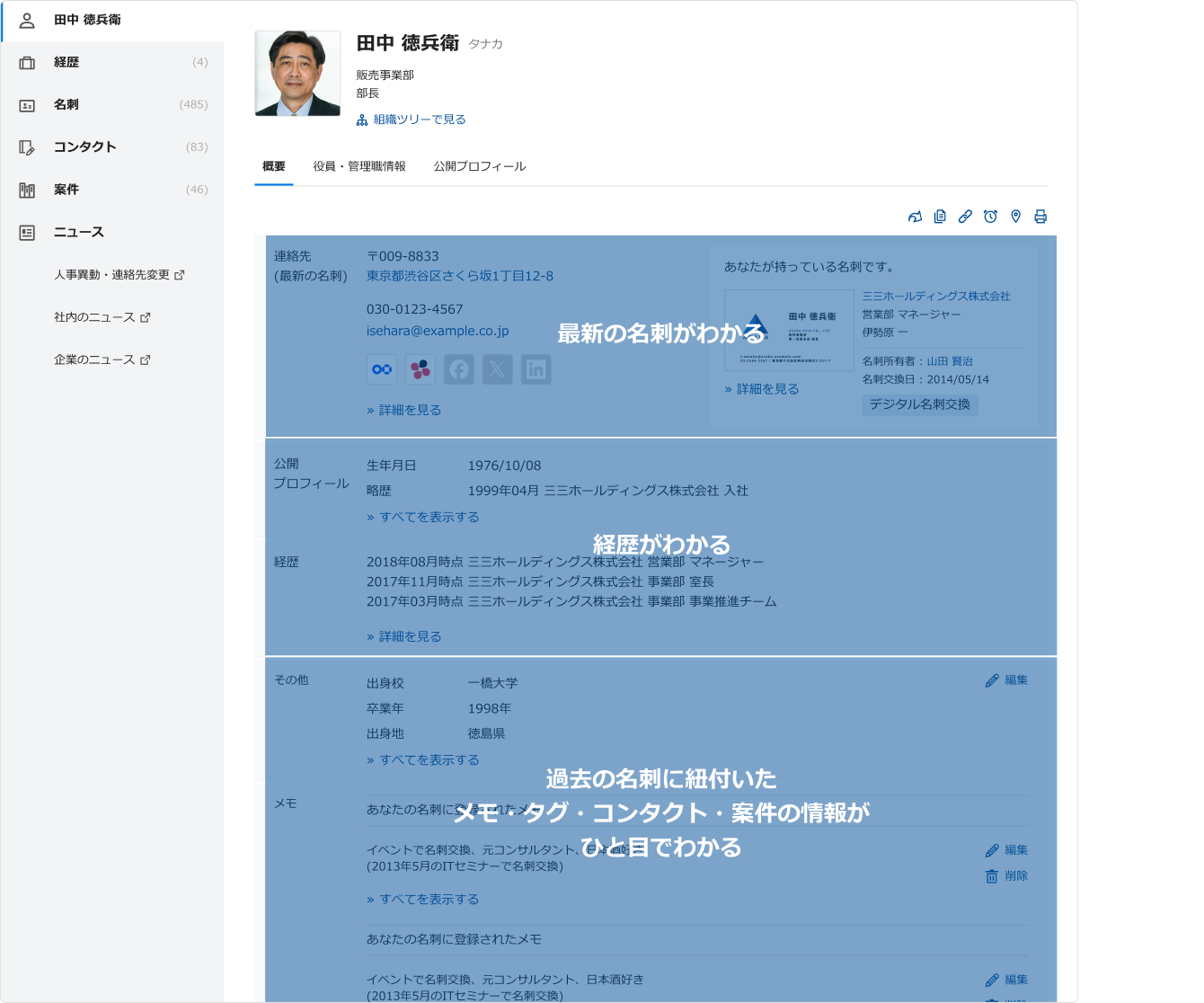This screenshot has height=1003, width=1204.
Task: Open the 公開プロフィール tab
Action: pos(480,166)
